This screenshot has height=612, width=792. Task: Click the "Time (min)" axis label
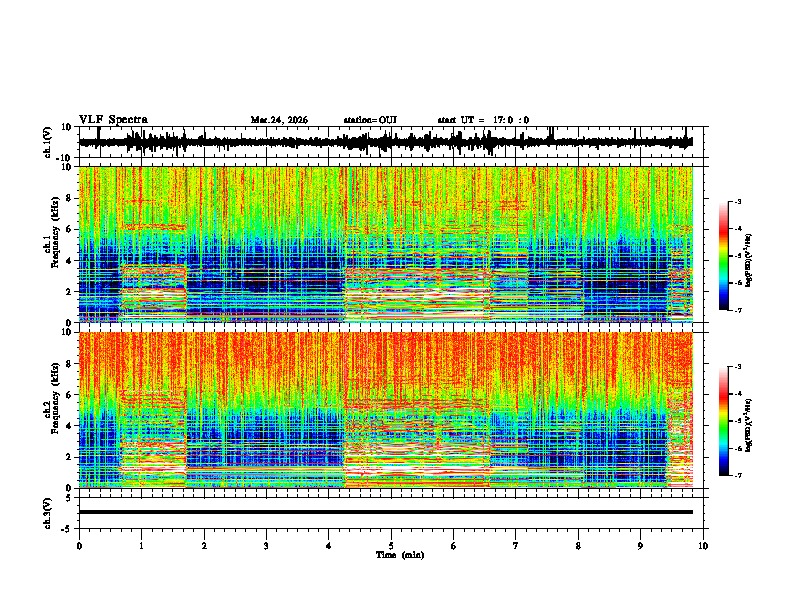point(400,555)
